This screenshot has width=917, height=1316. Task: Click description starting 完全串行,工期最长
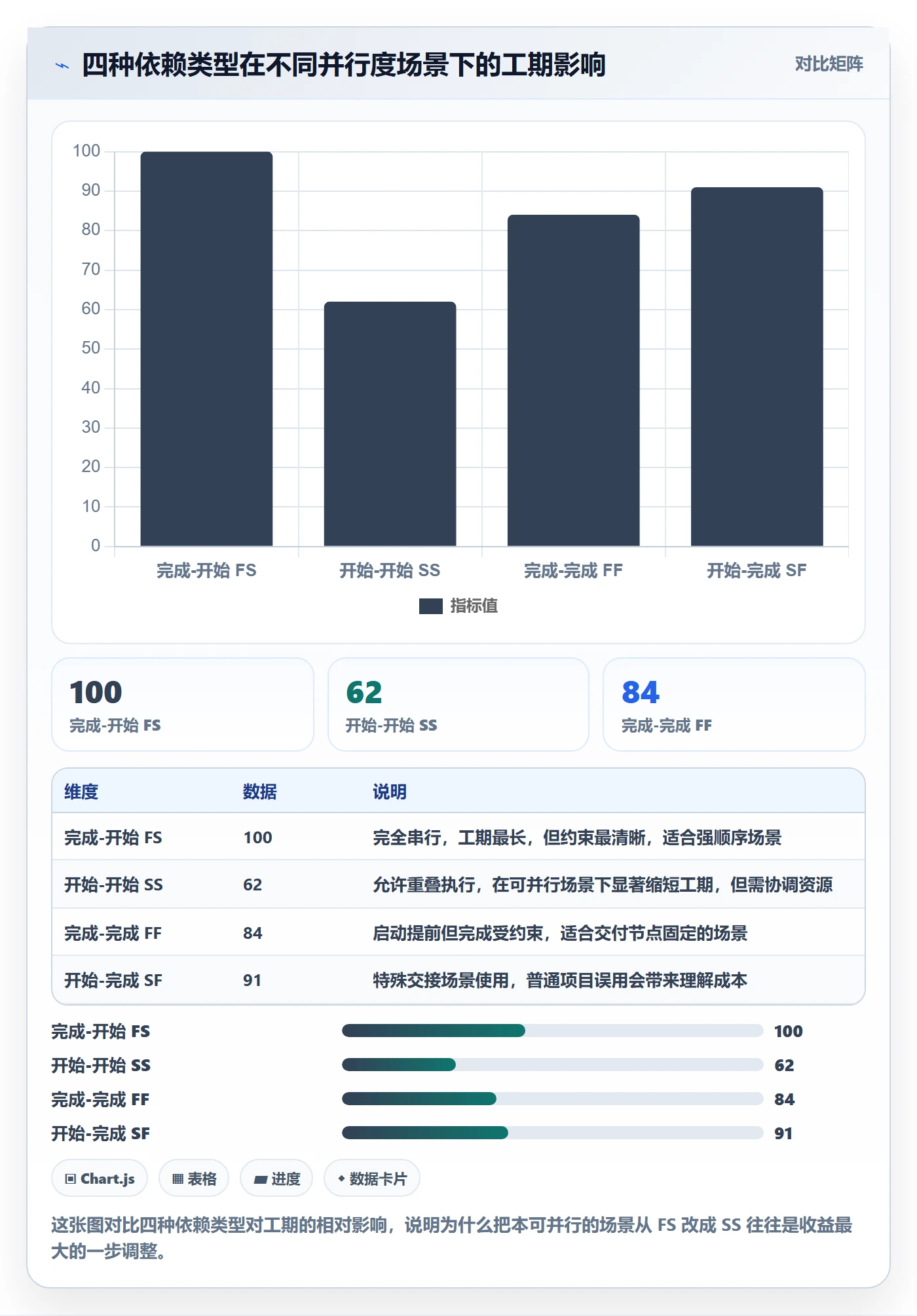577,838
